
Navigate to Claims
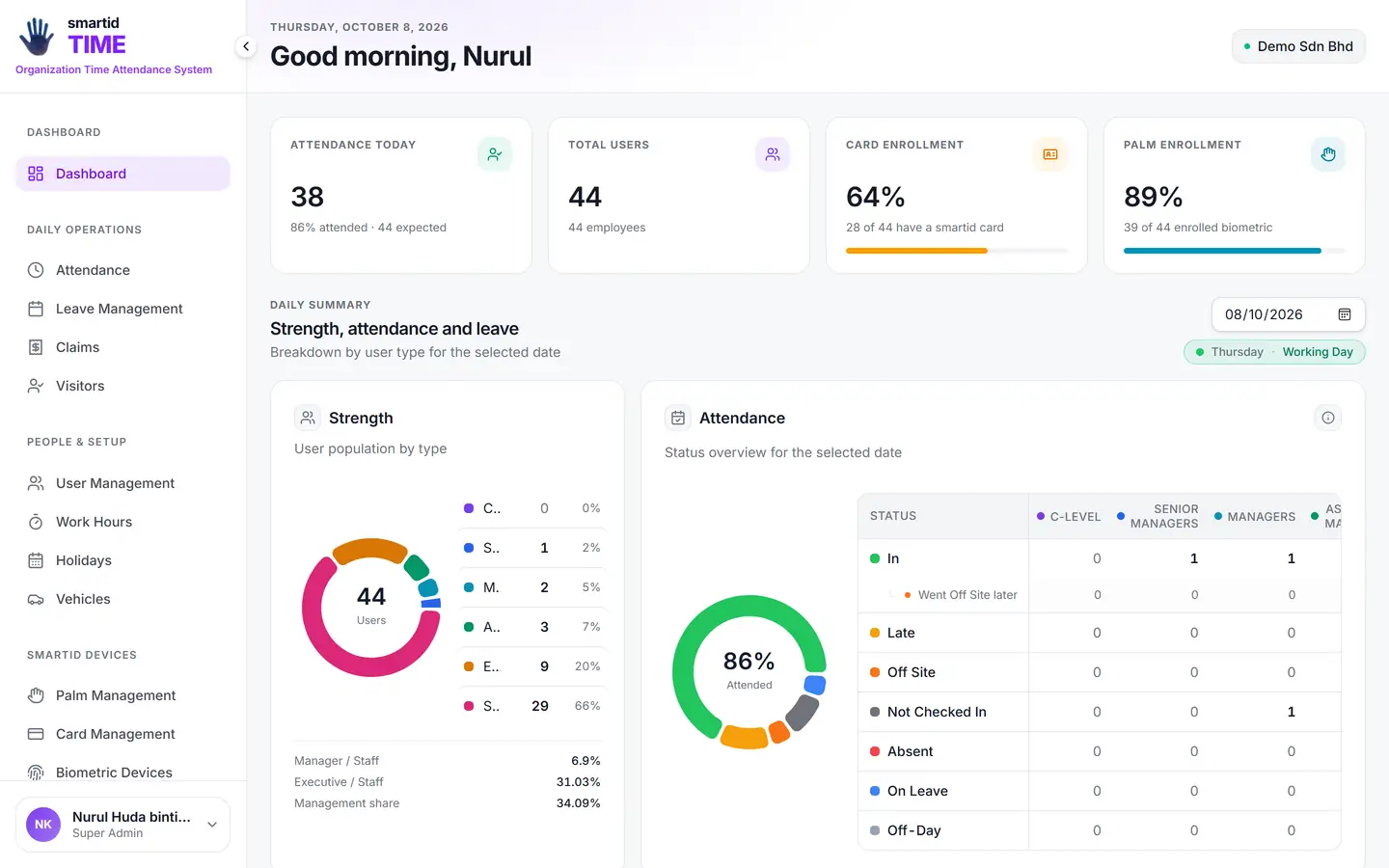123,347
